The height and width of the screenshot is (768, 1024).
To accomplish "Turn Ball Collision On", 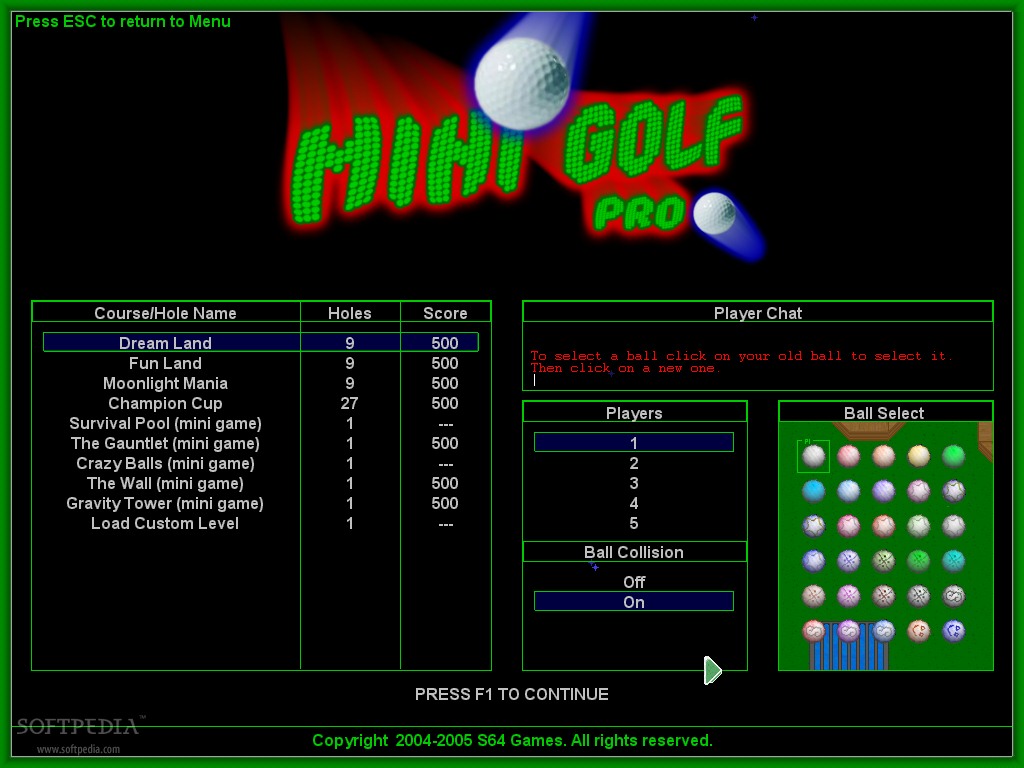I will point(633,601).
